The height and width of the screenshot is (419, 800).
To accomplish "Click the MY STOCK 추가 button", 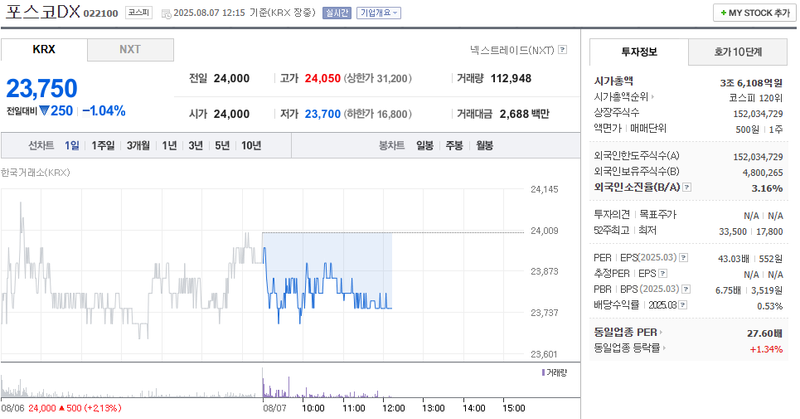I will coord(755,13).
